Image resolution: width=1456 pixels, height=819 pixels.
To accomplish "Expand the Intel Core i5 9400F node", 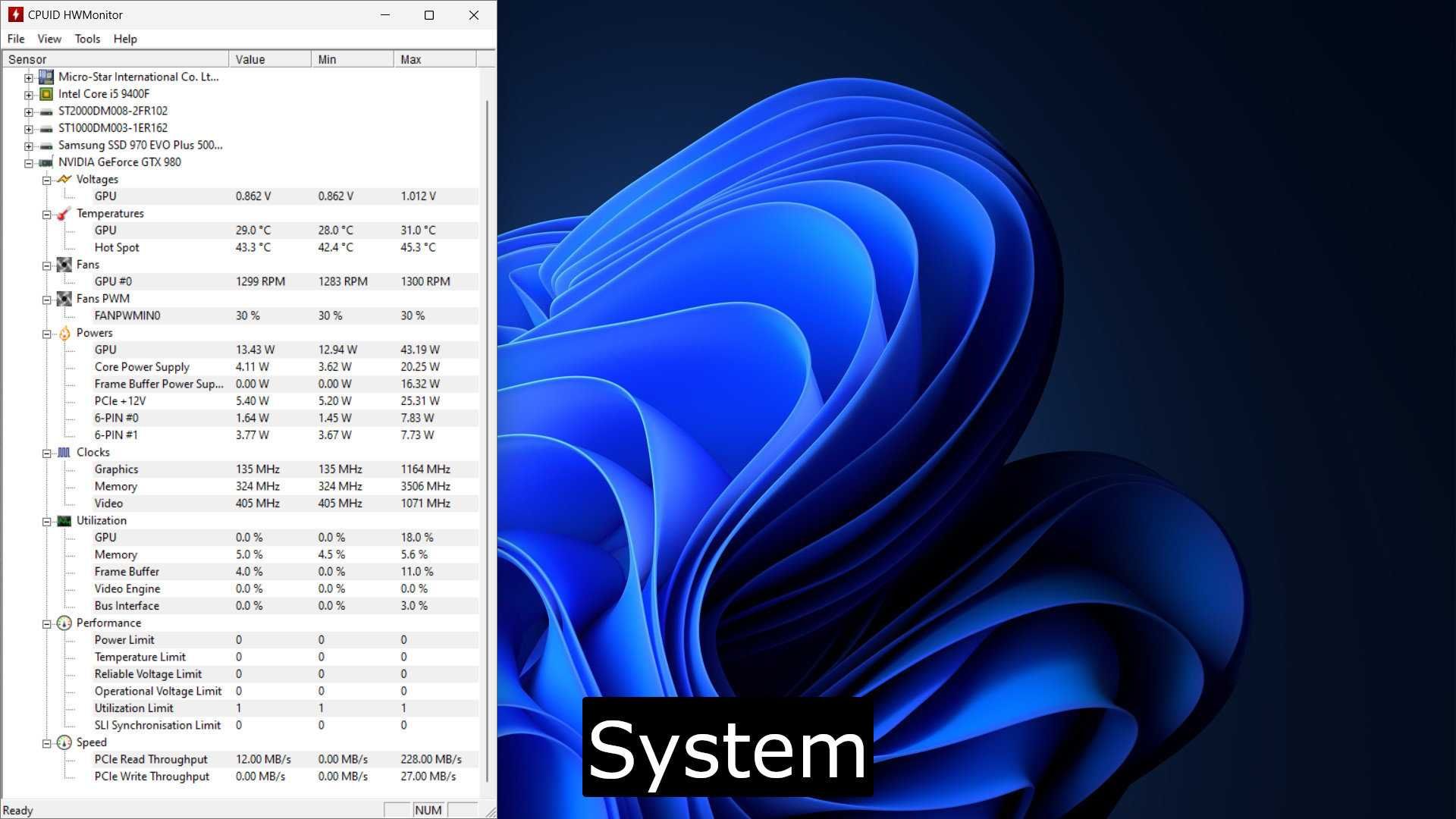I will click(29, 93).
